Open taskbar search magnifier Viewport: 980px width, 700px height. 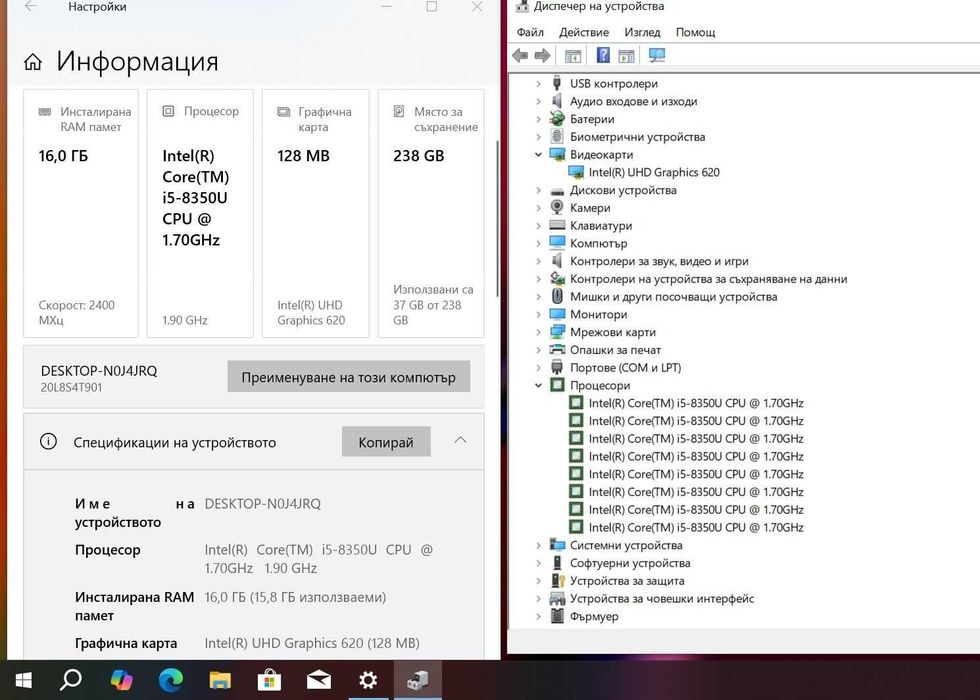point(71,679)
